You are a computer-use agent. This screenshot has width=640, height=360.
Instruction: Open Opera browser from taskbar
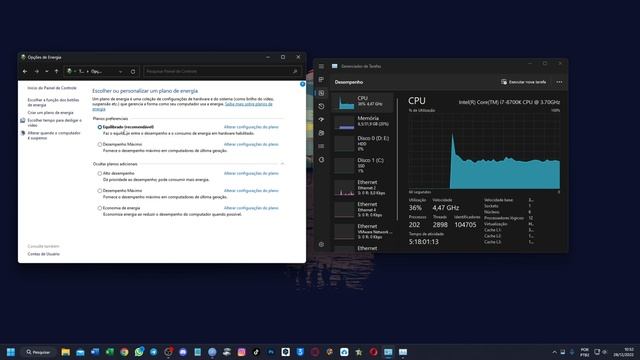(x=373, y=352)
